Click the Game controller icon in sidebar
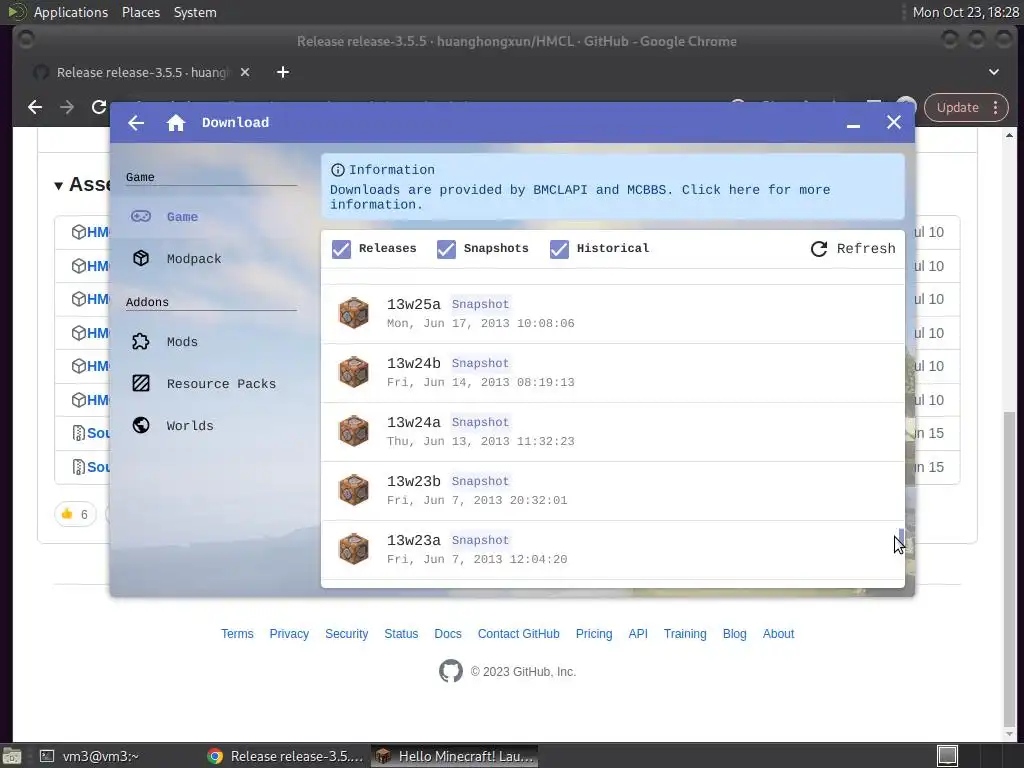Image resolution: width=1024 pixels, height=768 pixels. tap(141, 216)
